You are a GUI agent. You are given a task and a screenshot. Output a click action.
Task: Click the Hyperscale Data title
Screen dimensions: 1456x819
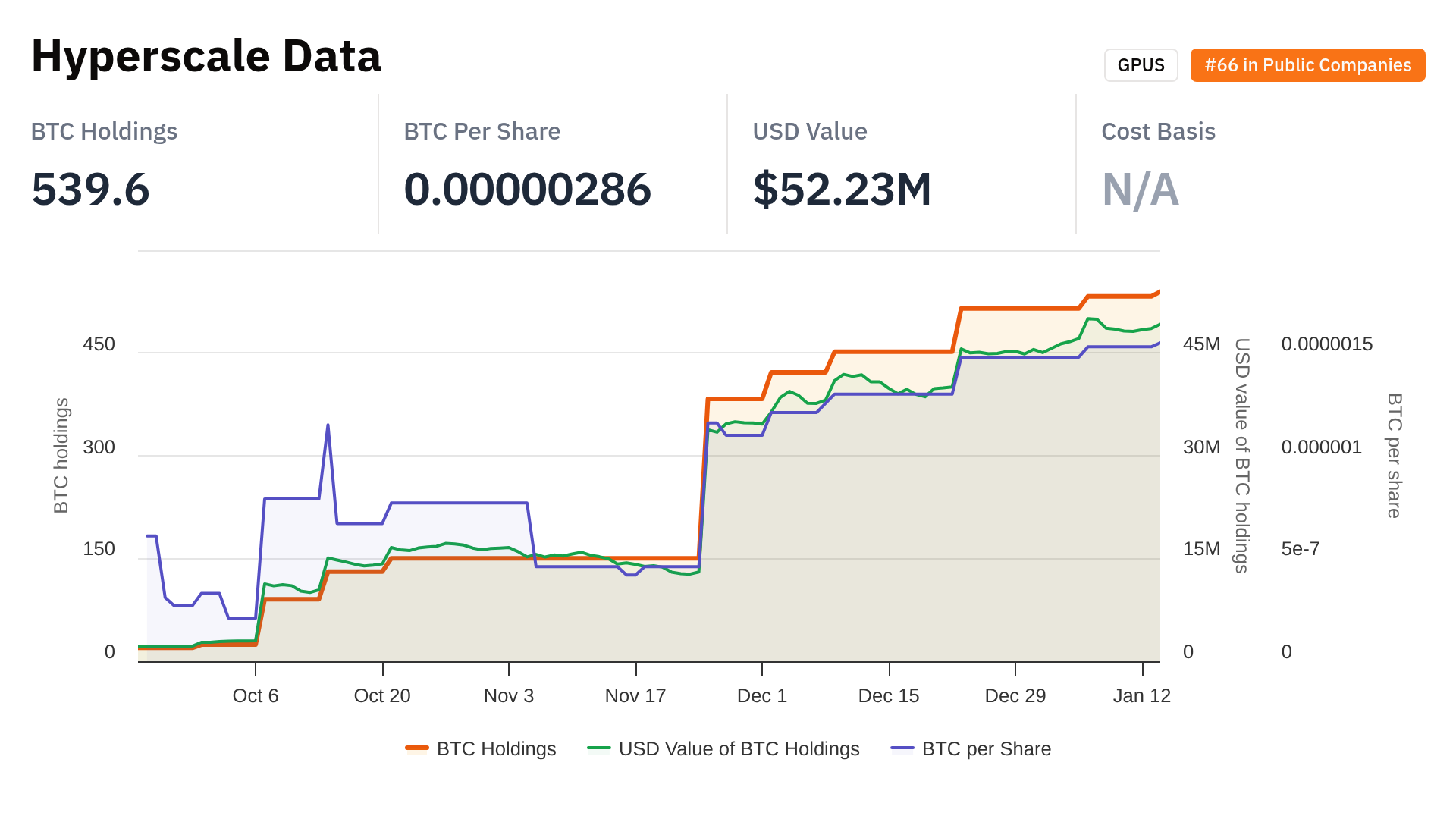click(206, 56)
